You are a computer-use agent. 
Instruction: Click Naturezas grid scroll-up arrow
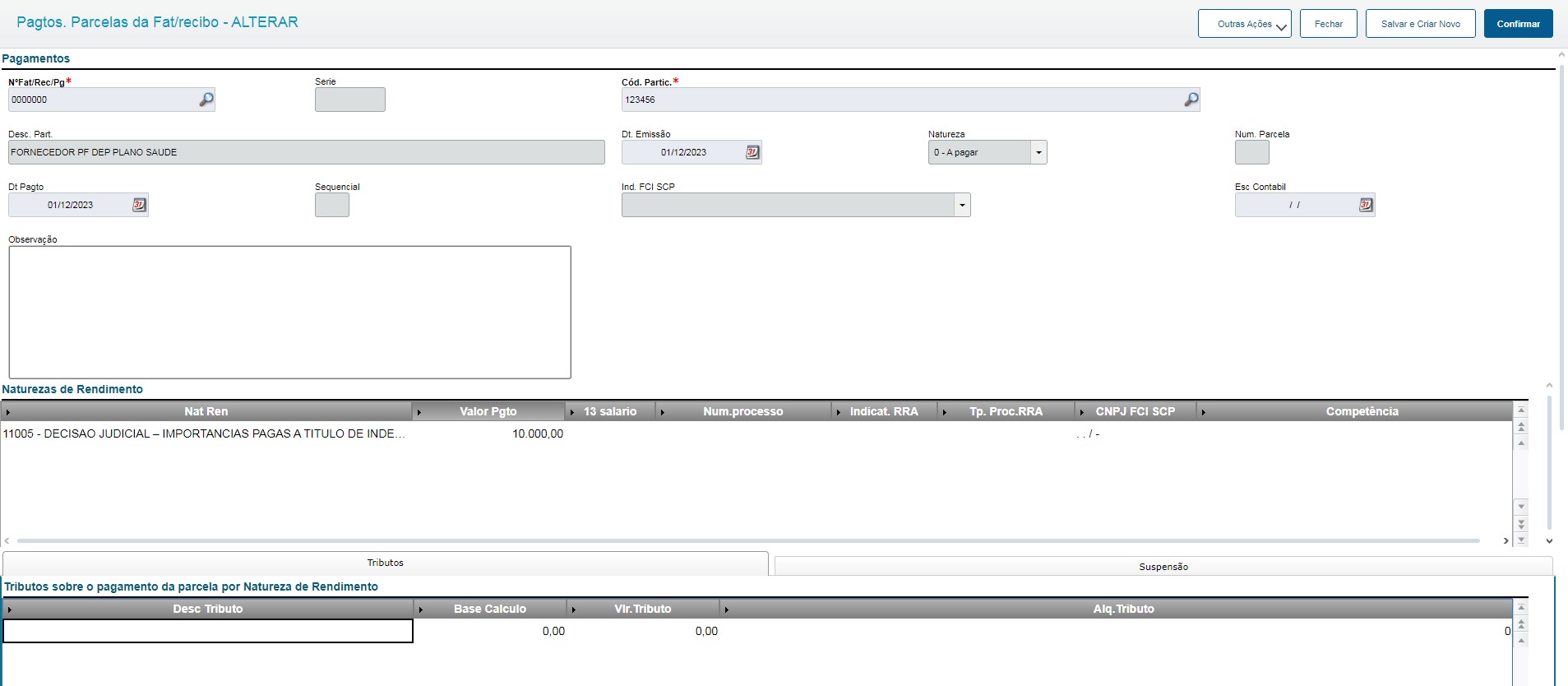[x=1521, y=443]
